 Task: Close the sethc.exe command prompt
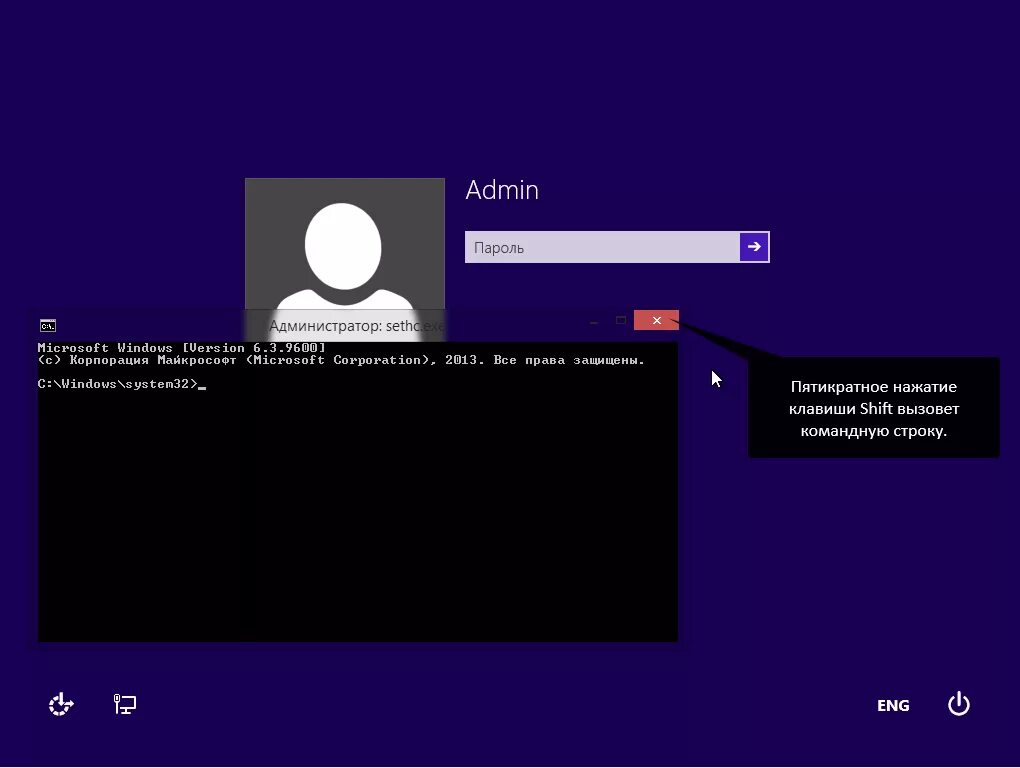coord(656,320)
